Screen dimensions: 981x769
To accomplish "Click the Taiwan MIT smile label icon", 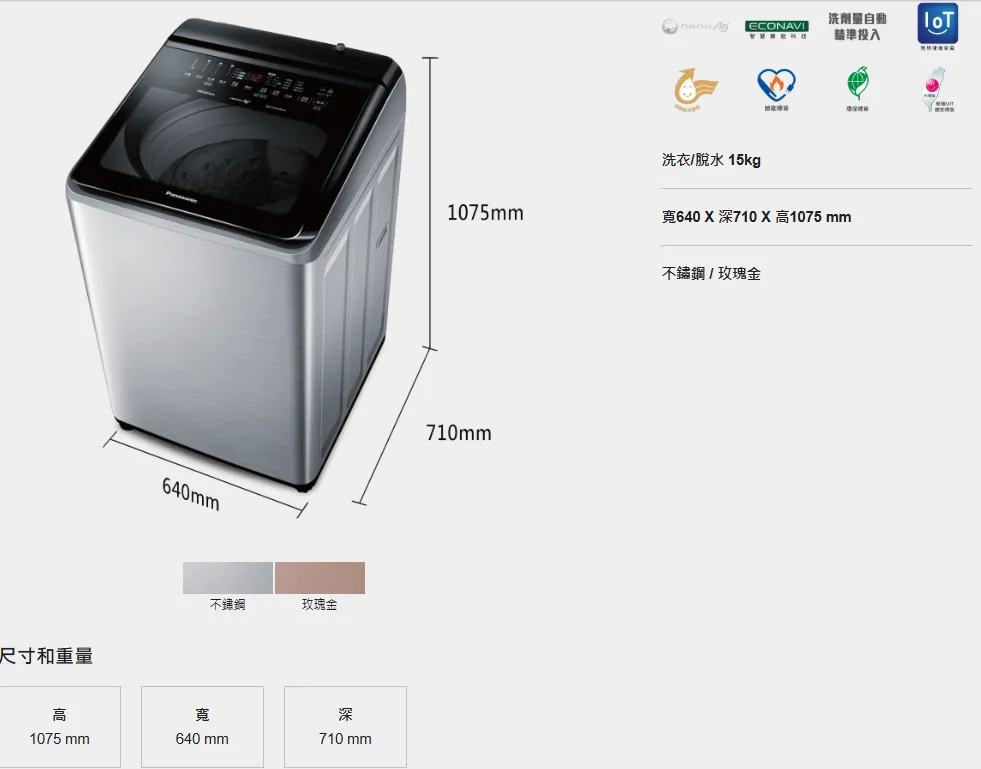I will point(937,89).
